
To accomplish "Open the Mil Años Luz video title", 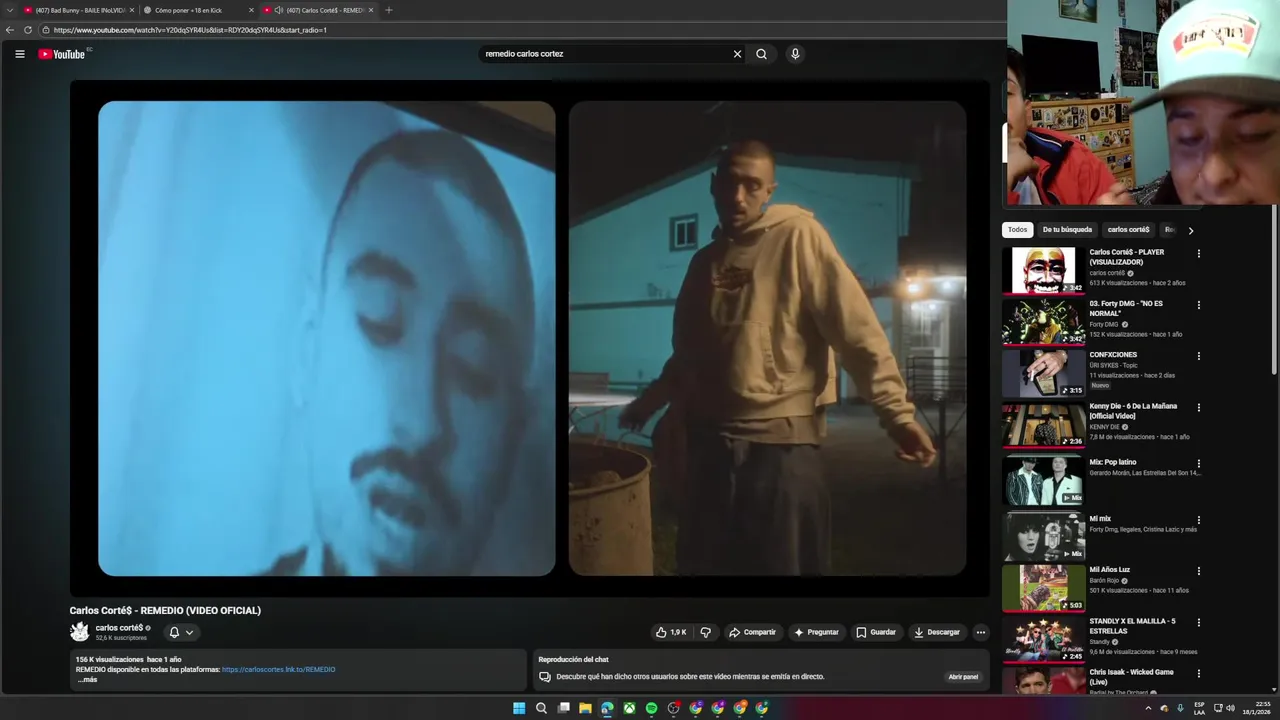I will point(1110,570).
